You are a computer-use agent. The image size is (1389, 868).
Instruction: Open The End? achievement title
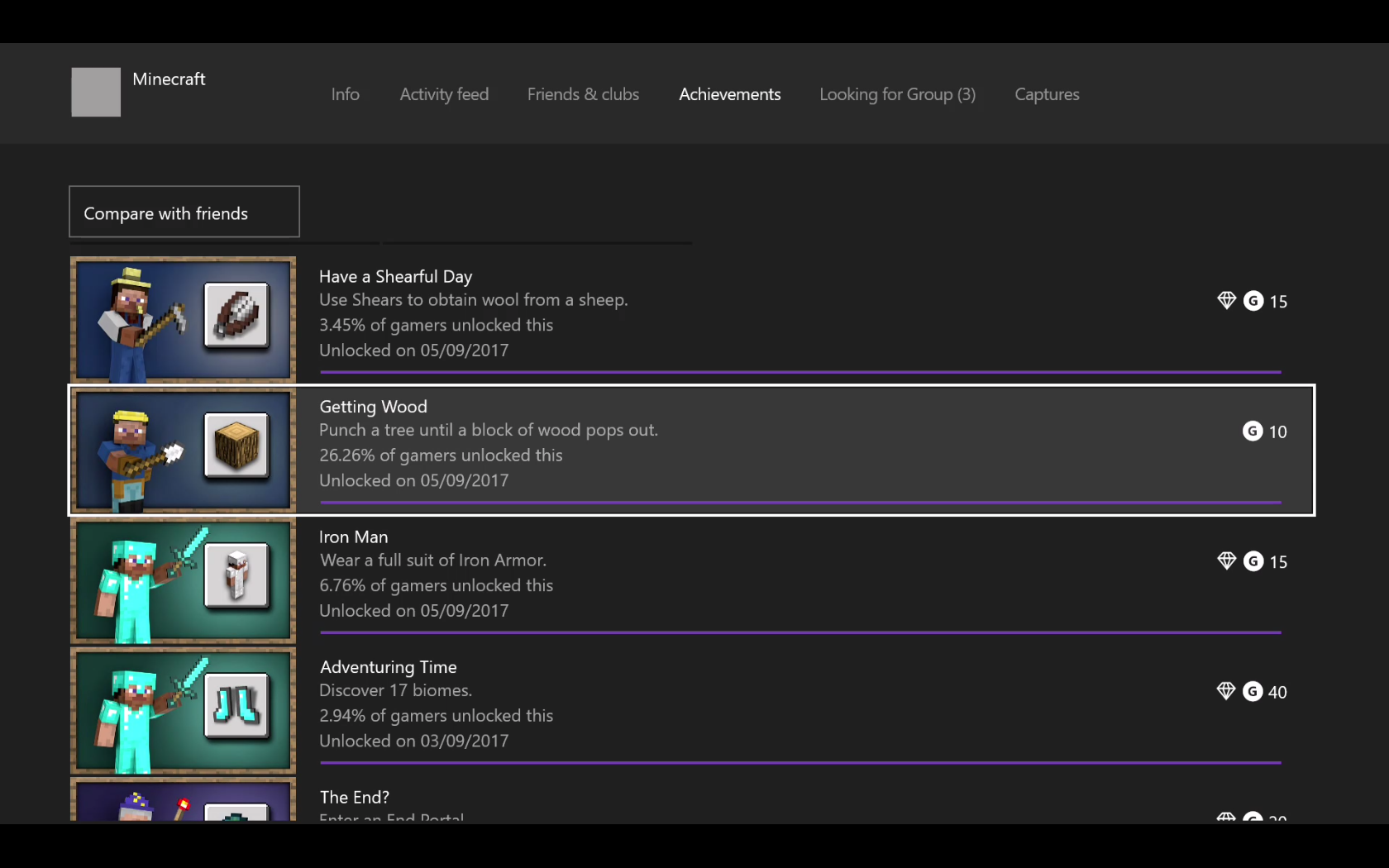coord(355,797)
